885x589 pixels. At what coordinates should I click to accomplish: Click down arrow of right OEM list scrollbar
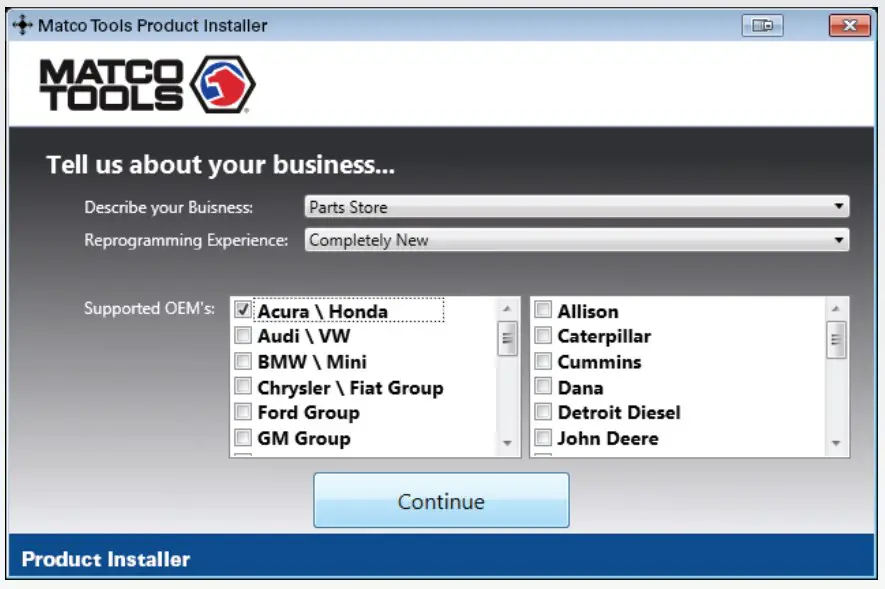[x=836, y=443]
